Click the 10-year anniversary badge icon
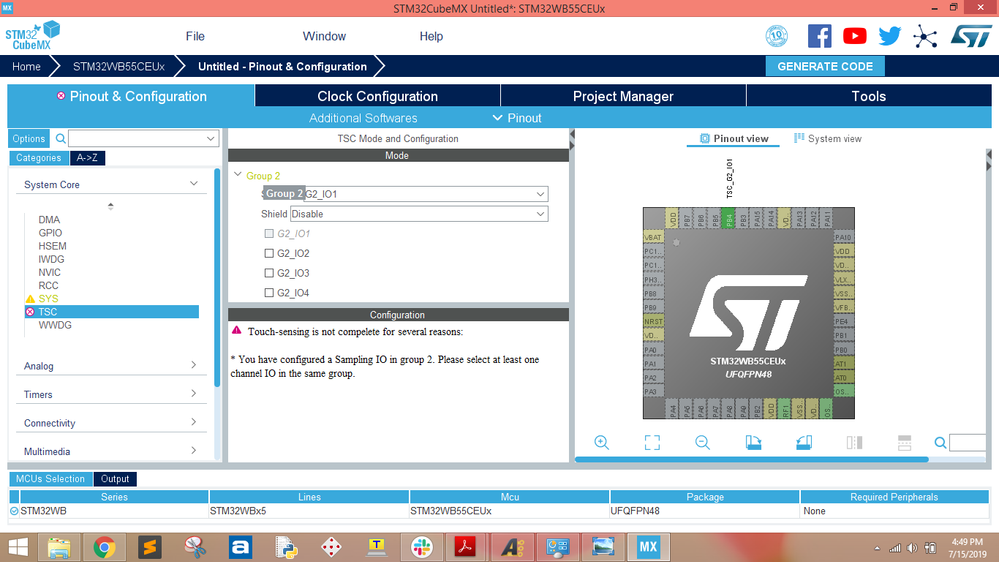This screenshot has height=562, width=999. 776,36
